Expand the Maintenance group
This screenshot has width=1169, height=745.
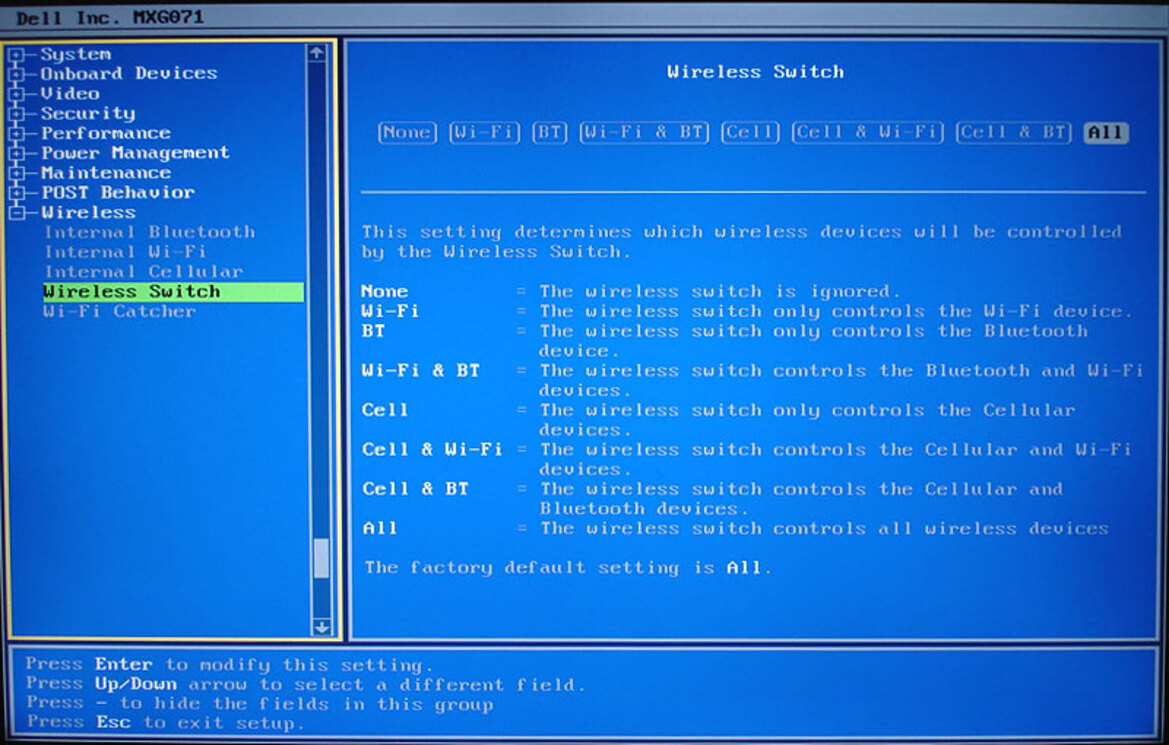click(16, 173)
